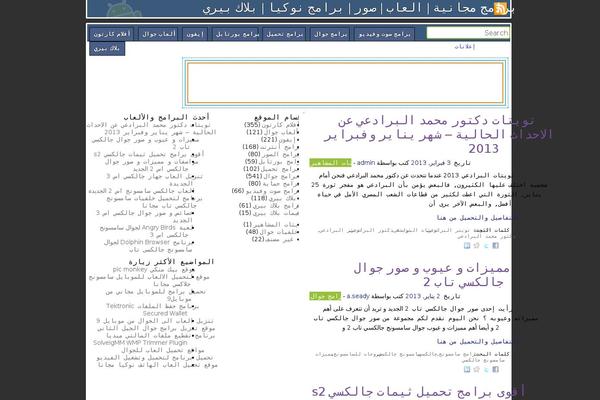This screenshot has height=400, width=600.
Task: Open the بلاك بيري tab in the second navigation row
Action: coord(107,49)
